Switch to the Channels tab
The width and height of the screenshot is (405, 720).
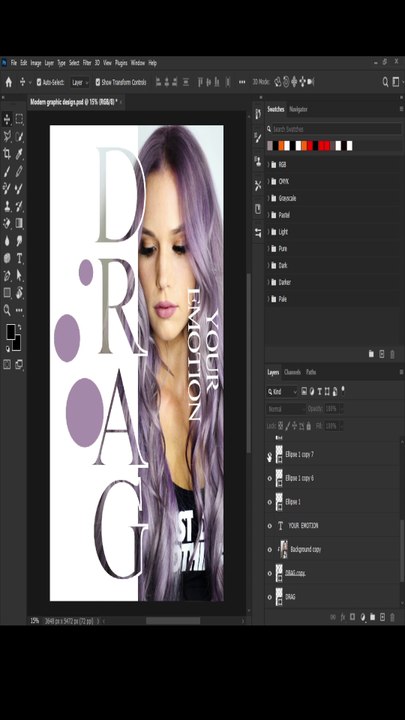tap(292, 372)
